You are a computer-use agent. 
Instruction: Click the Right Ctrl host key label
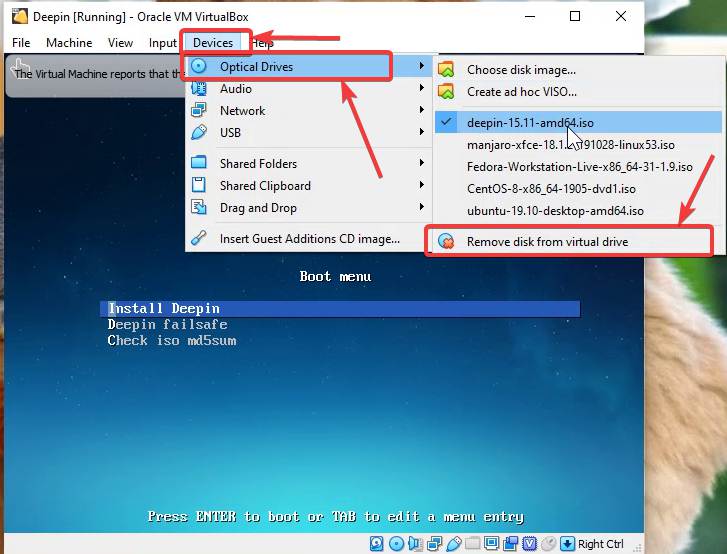[600, 544]
